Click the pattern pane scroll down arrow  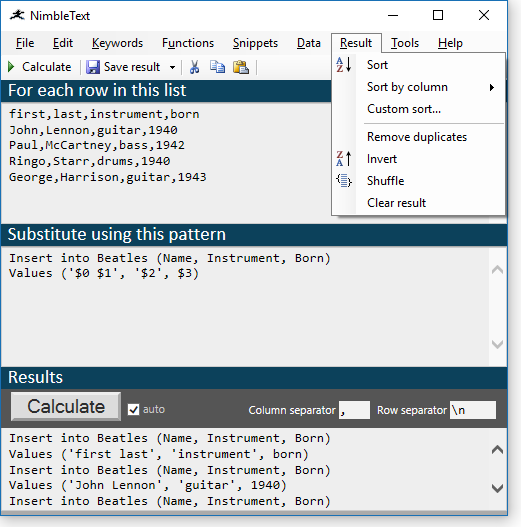[x=497, y=344]
